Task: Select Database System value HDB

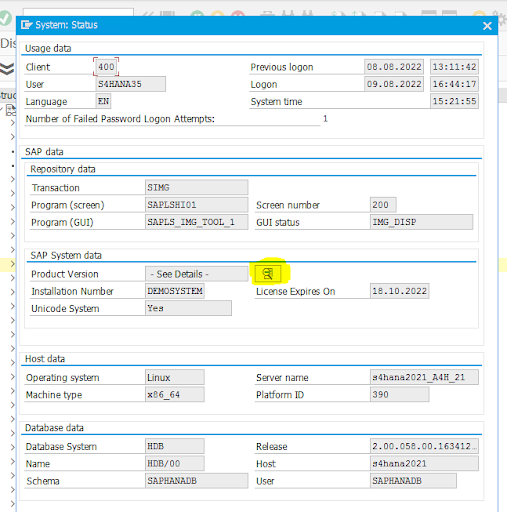Action: coord(175,446)
